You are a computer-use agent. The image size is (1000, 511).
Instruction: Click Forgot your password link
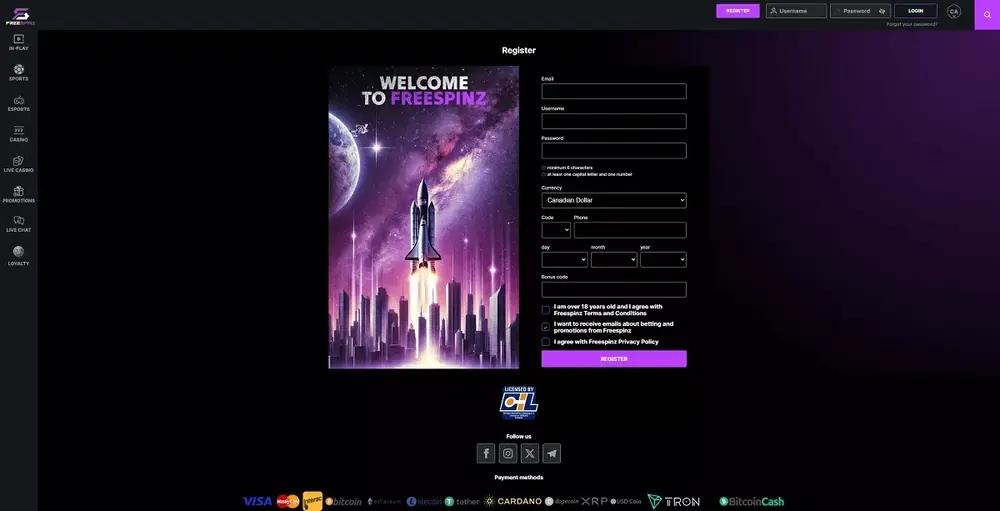tap(912, 24)
